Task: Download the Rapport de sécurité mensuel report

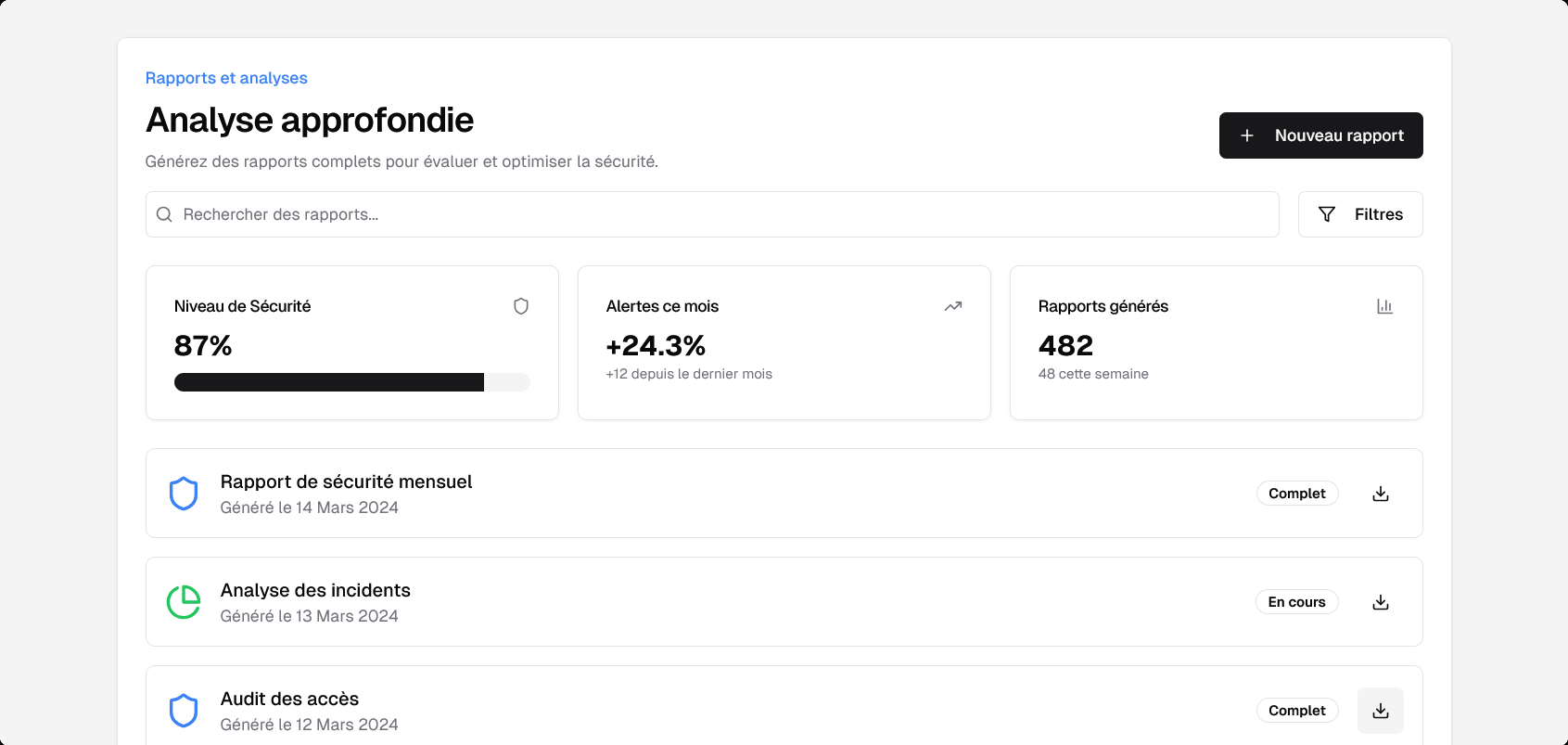Action: (x=1380, y=494)
